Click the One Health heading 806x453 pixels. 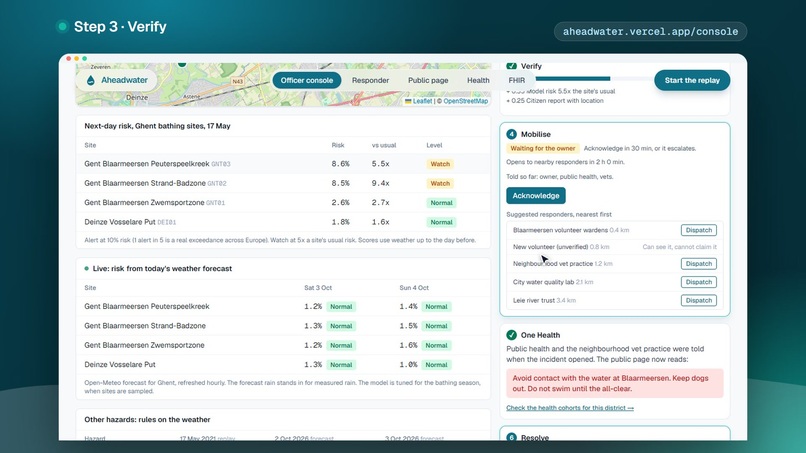(x=540, y=335)
